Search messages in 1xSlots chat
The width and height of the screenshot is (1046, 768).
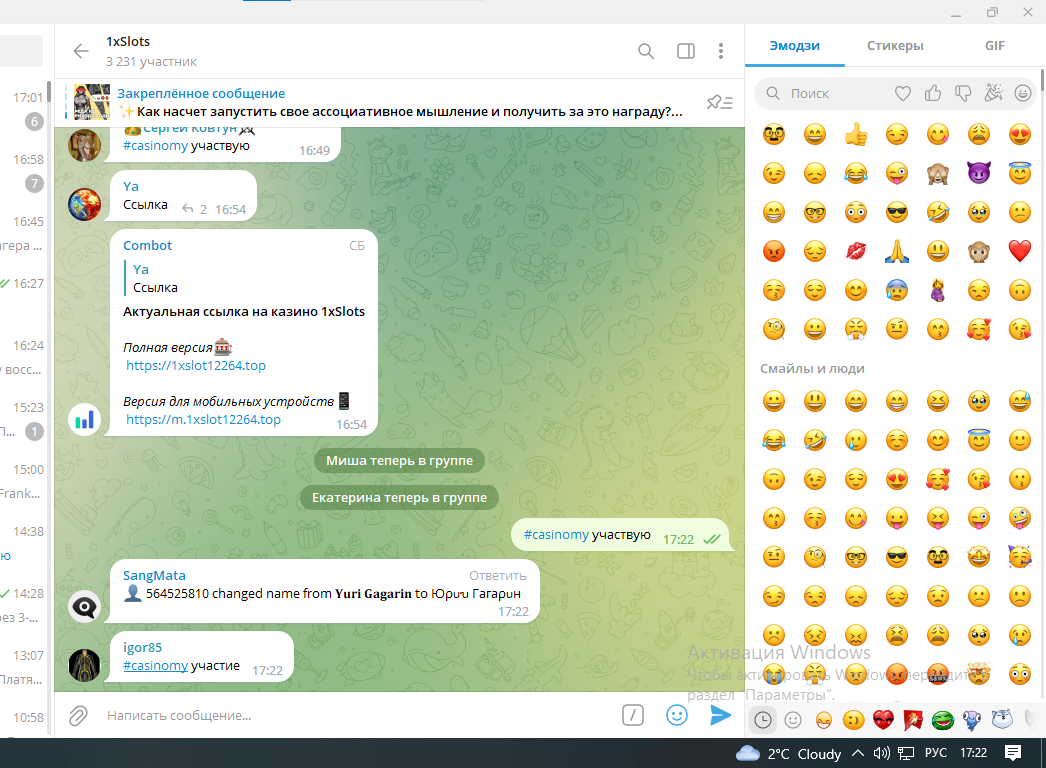646,51
